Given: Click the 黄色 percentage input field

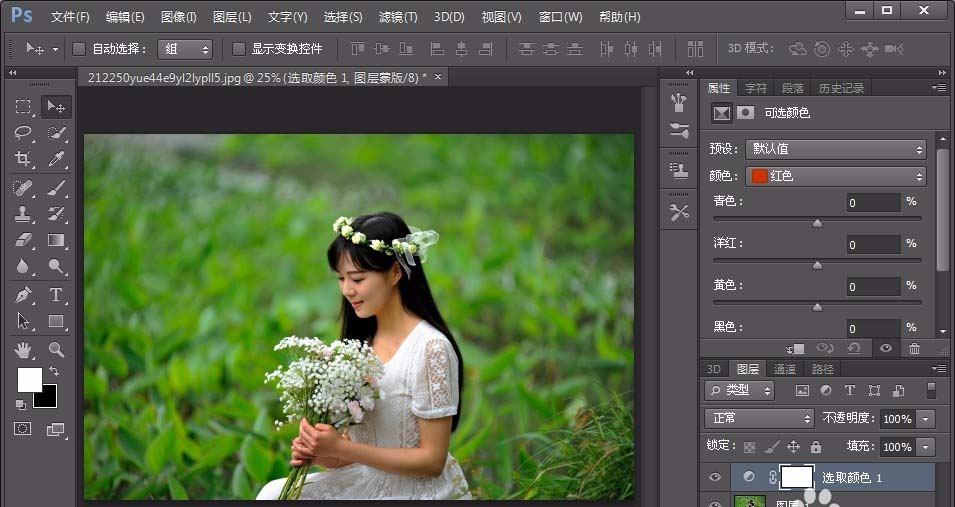Looking at the screenshot, I should tap(873, 286).
